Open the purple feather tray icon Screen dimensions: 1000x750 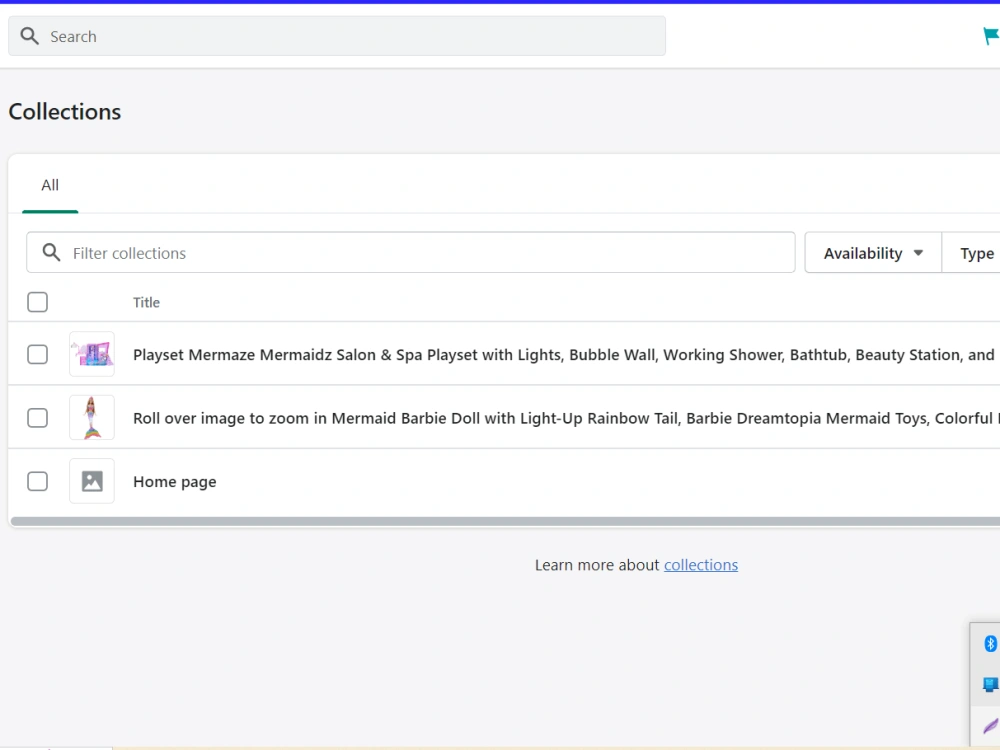(x=991, y=726)
